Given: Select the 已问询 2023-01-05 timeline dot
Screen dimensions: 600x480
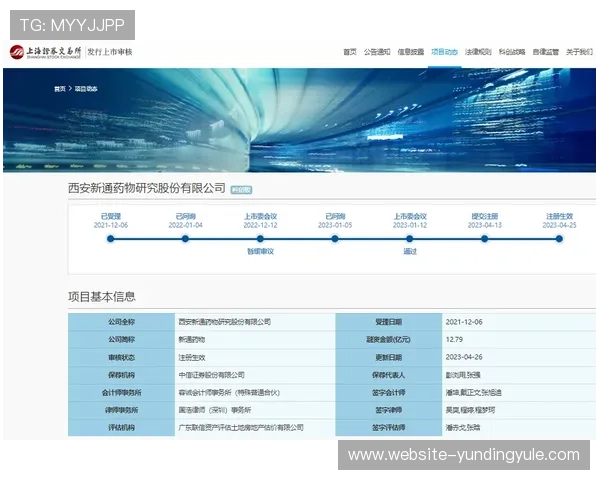Looking at the screenshot, I should pos(335,239).
